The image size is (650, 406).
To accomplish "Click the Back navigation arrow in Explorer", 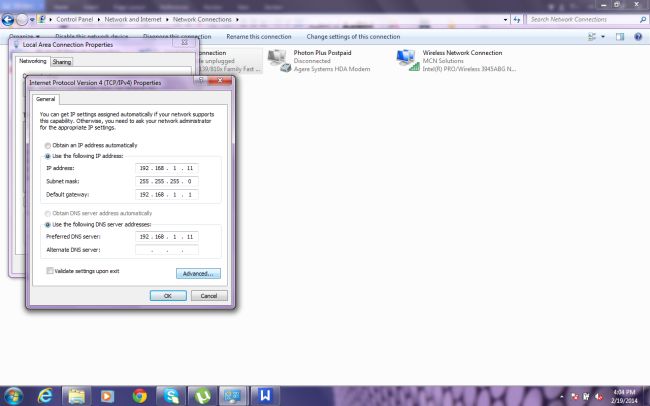I will pyautogui.click(x=8, y=19).
